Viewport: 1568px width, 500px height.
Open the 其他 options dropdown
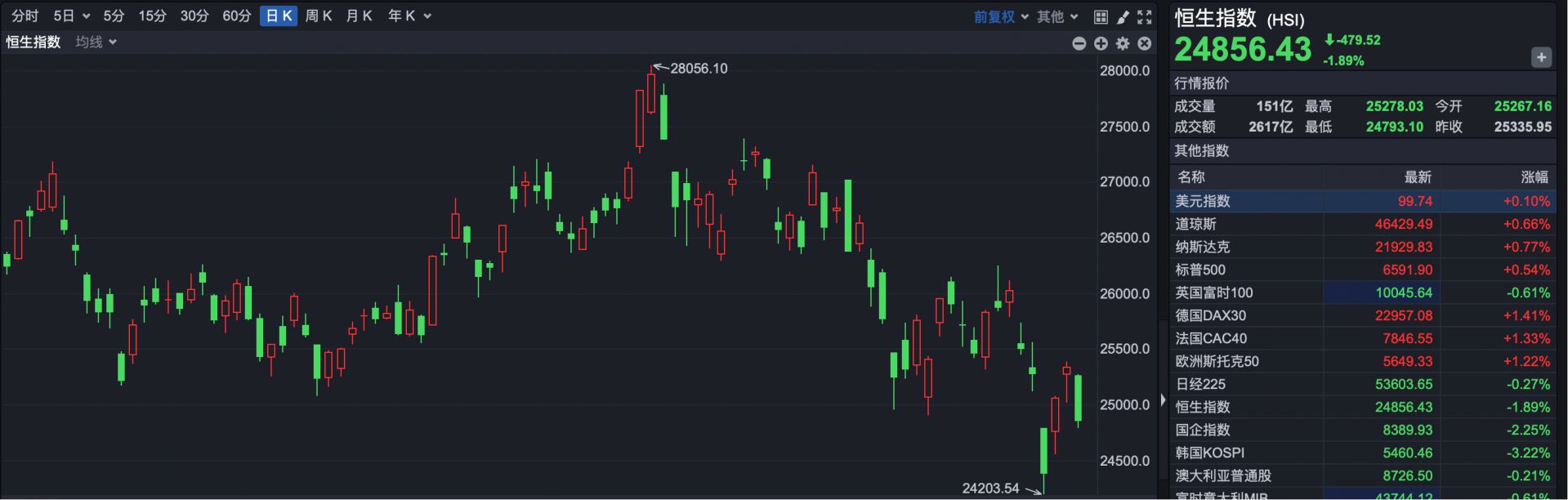[1057, 16]
